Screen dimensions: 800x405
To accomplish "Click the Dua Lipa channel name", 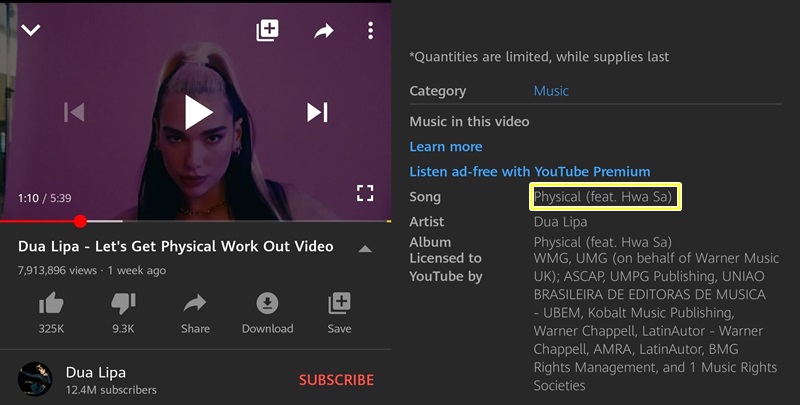I will (96, 372).
